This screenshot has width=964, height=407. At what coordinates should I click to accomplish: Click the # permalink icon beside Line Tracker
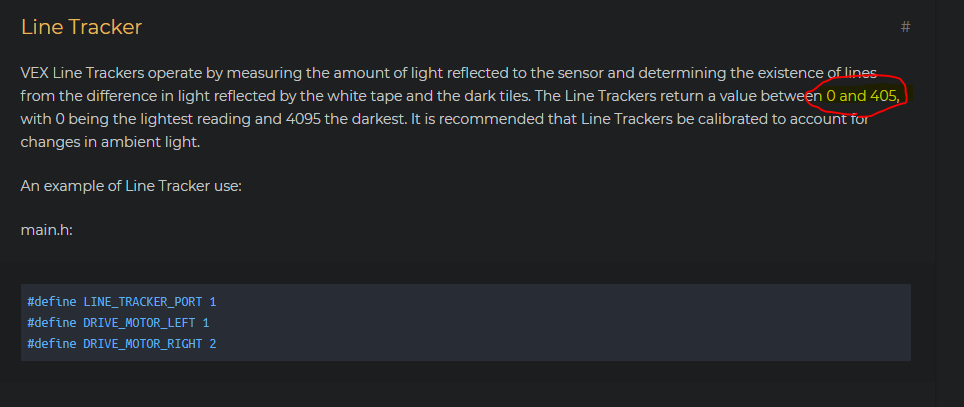(x=905, y=27)
